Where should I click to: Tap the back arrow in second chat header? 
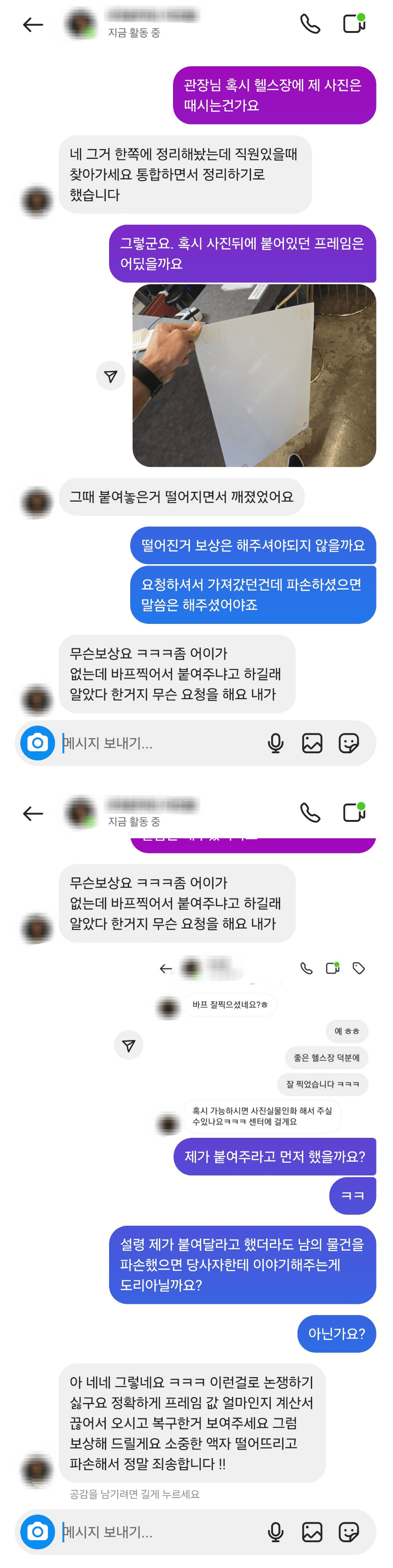(x=33, y=813)
